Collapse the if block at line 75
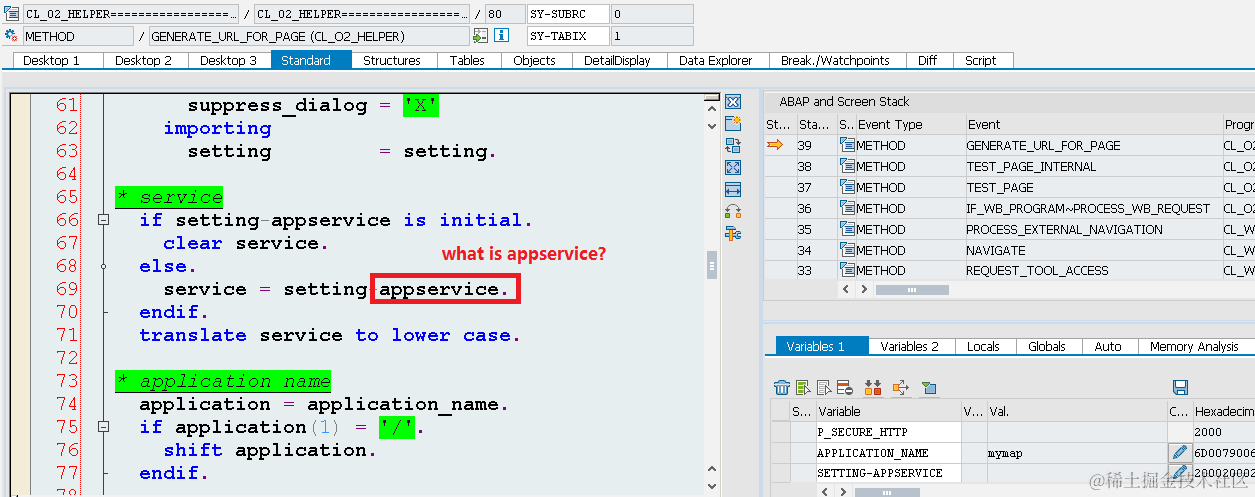This screenshot has width=1255, height=497. tap(103, 427)
